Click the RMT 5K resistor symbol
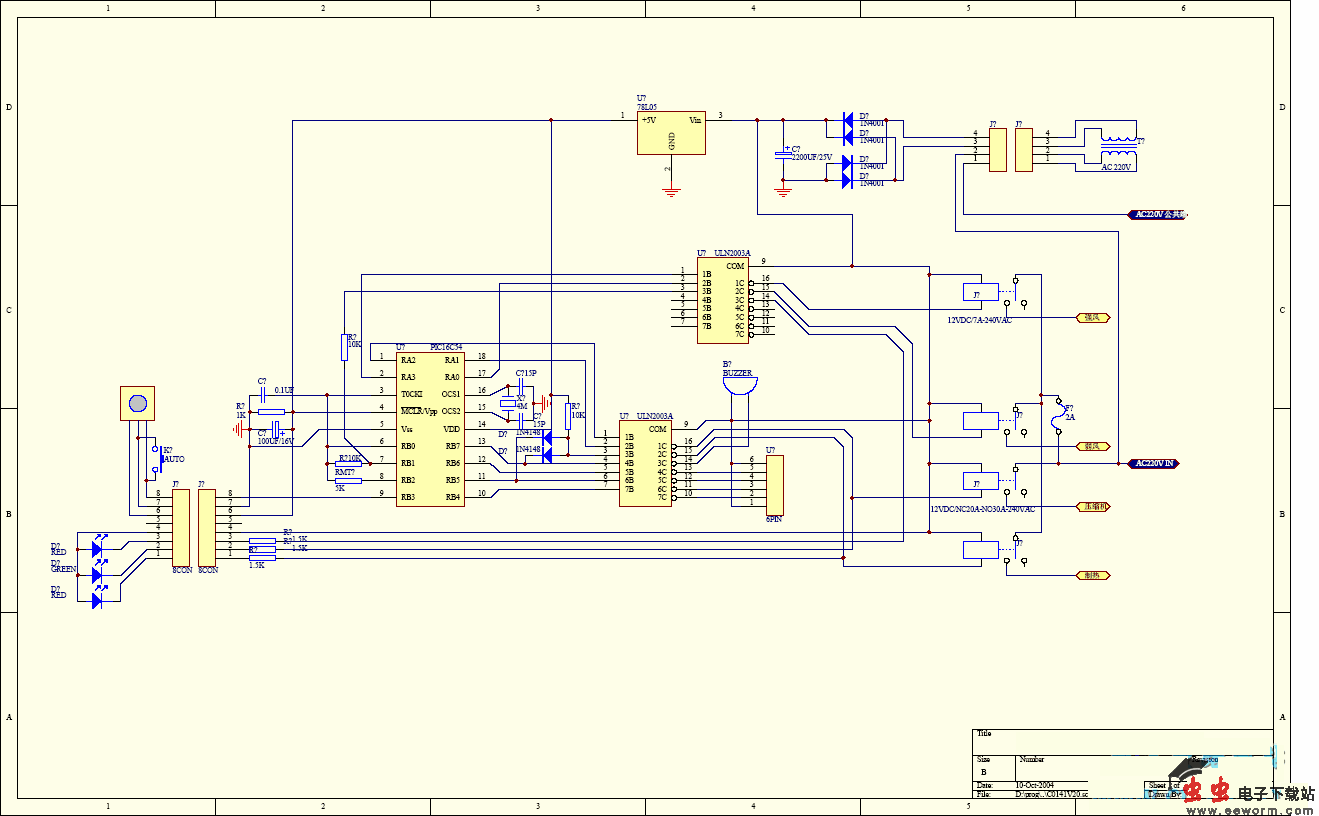 pyautogui.click(x=346, y=480)
